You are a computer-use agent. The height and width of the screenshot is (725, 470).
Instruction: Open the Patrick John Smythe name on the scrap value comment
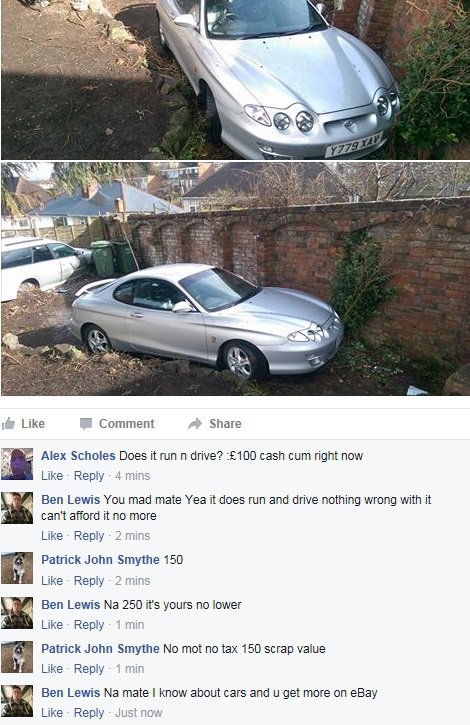click(100, 649)
